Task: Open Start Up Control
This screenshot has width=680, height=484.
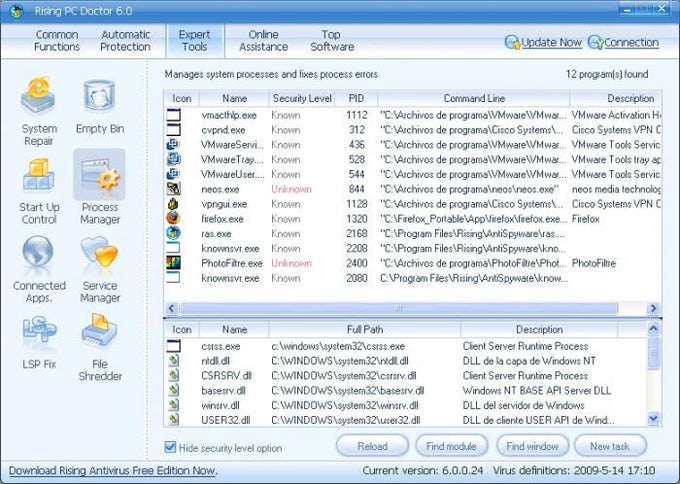Action: (x=39, y=191)
